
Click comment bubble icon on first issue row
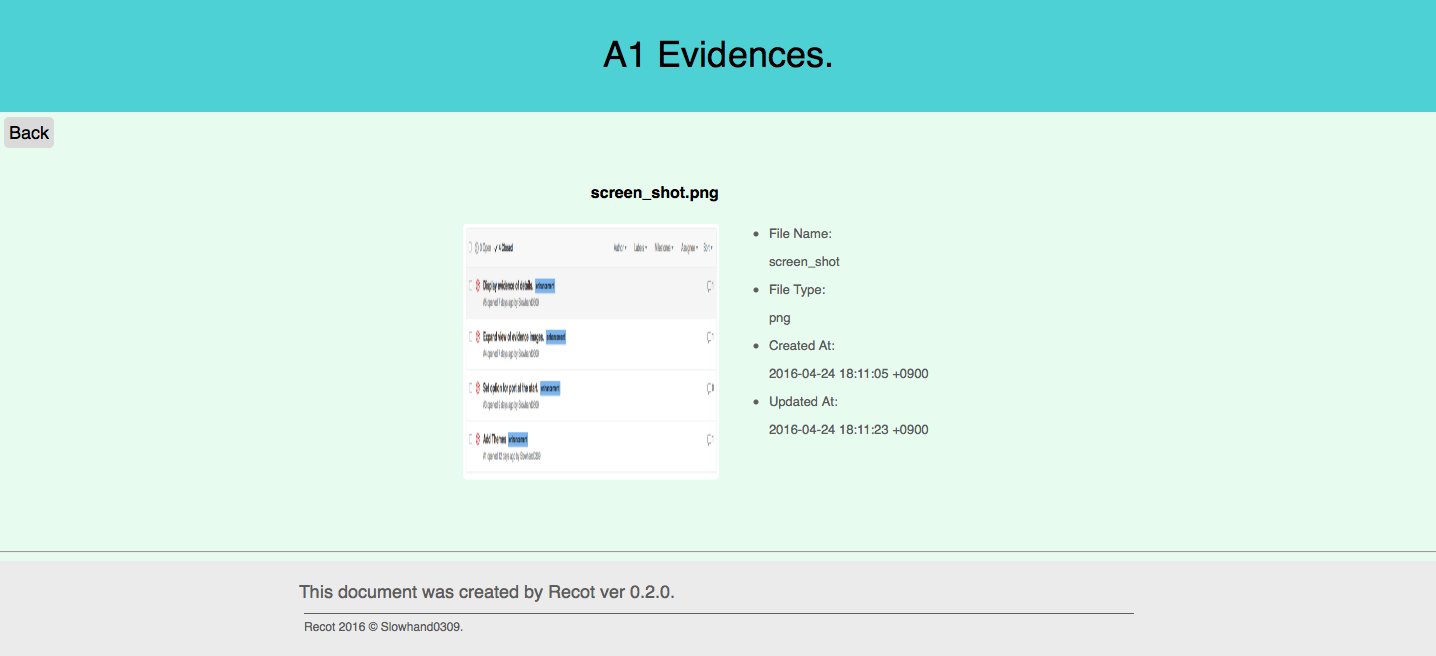click(x=710, y=286)
